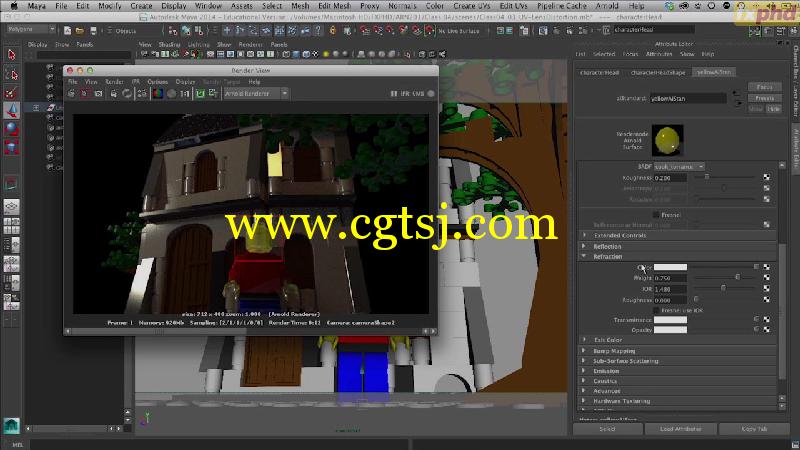The height and width of the screenshot is (450, 800).
Task: Click the Focus button
Action: [x=764, y=87]
